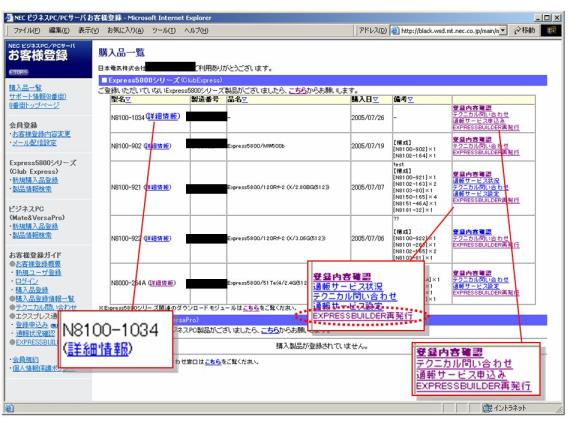Click the URL address input field
Viewport: 576px width, 432px height.
(449, 30)
